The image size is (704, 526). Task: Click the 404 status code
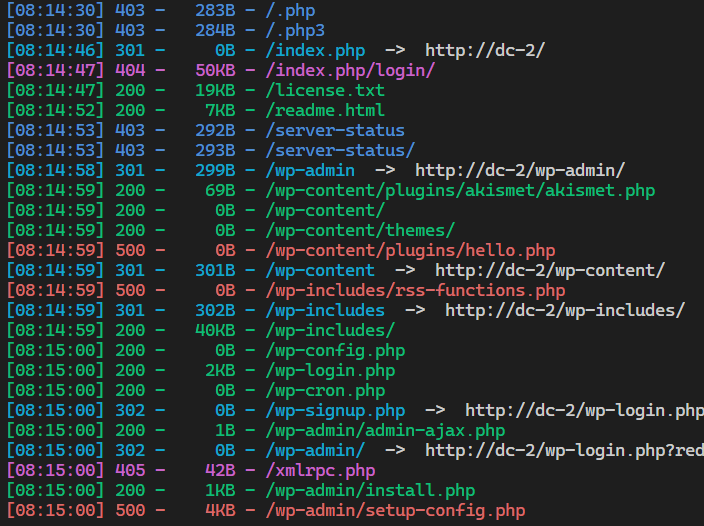[130, 70]
